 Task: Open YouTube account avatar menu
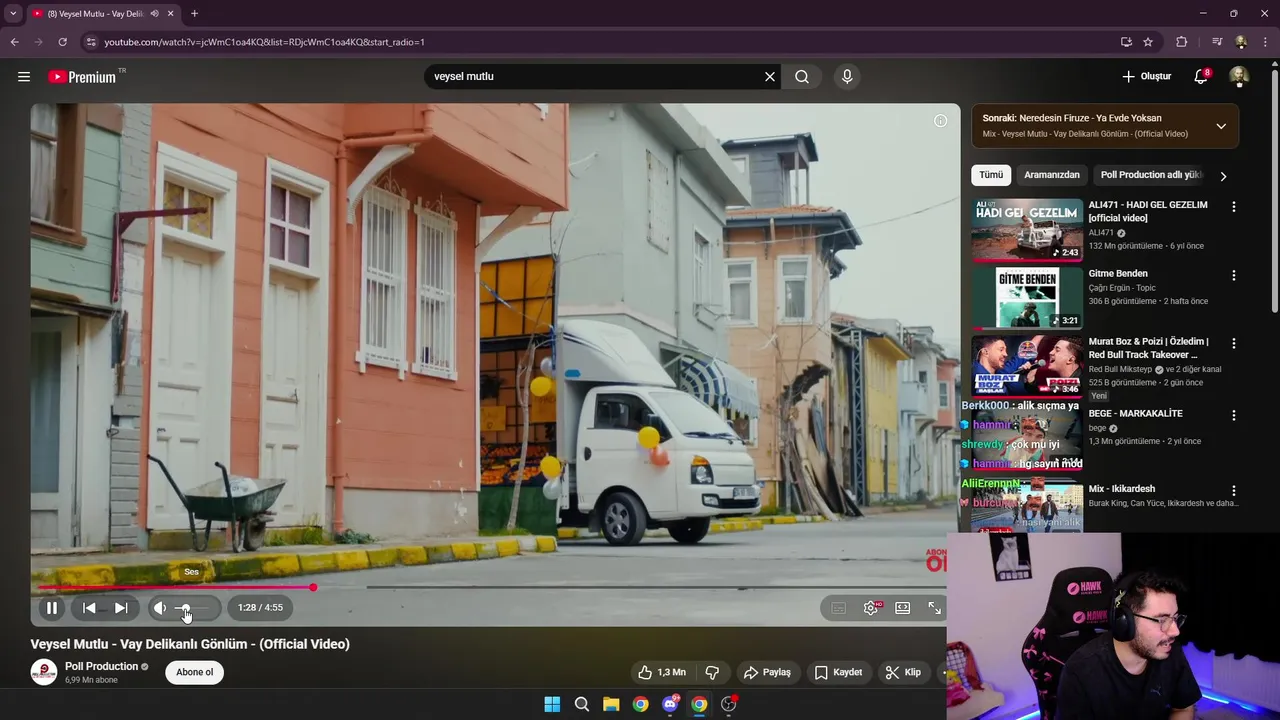coord(1239,76)
